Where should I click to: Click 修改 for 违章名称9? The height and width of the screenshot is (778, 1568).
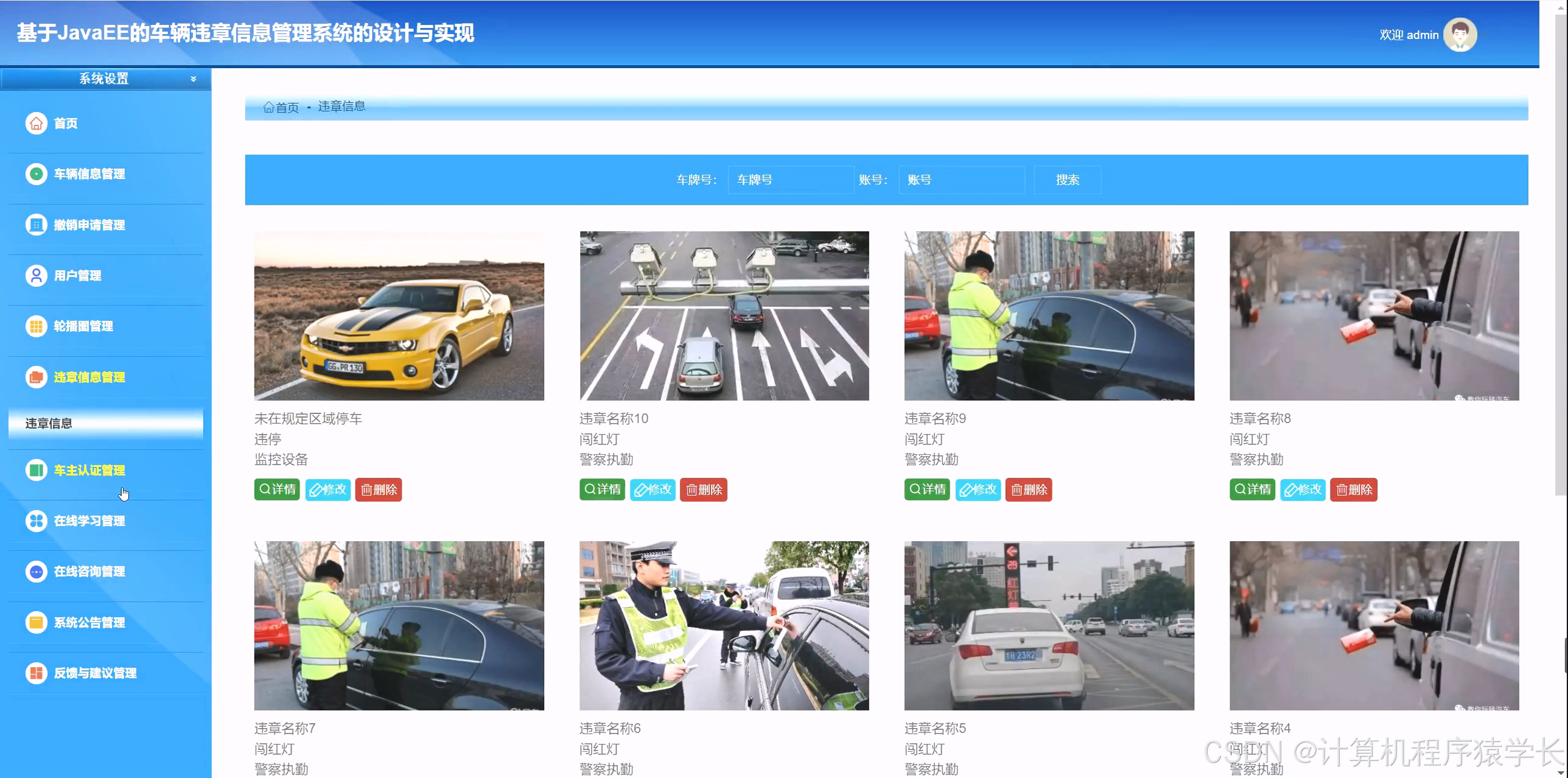tap(978, 489)
